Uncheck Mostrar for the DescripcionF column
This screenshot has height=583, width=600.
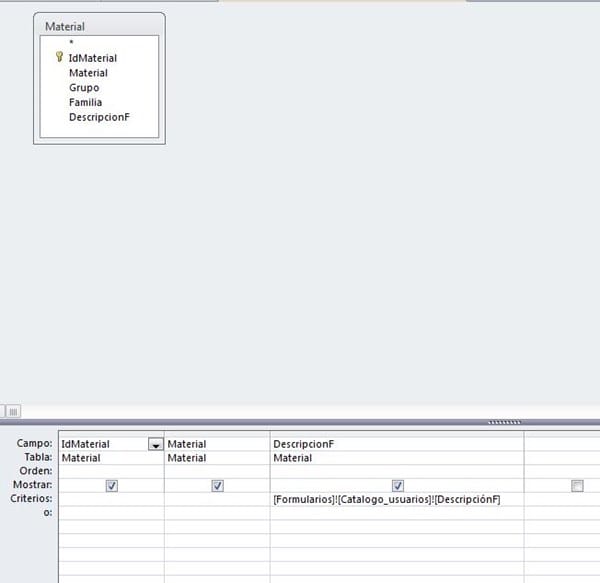point(398,486)
